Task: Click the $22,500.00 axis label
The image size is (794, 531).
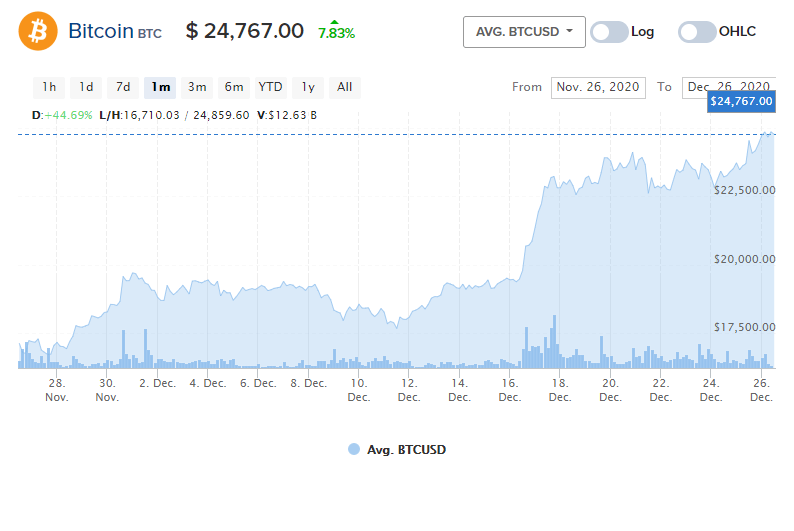Action: [x=744, y=190]
